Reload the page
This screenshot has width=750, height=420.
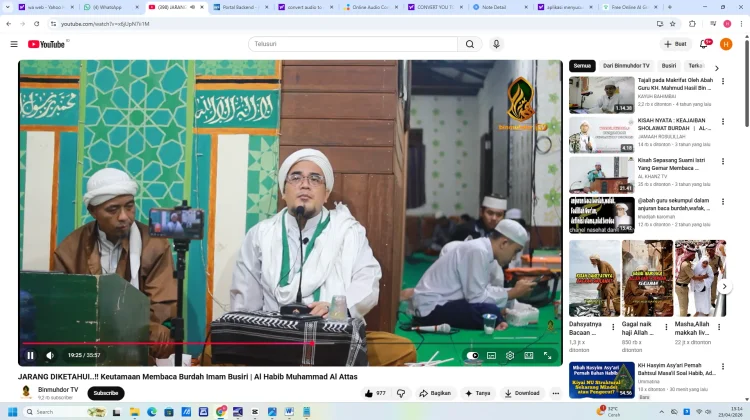[36, 23]
